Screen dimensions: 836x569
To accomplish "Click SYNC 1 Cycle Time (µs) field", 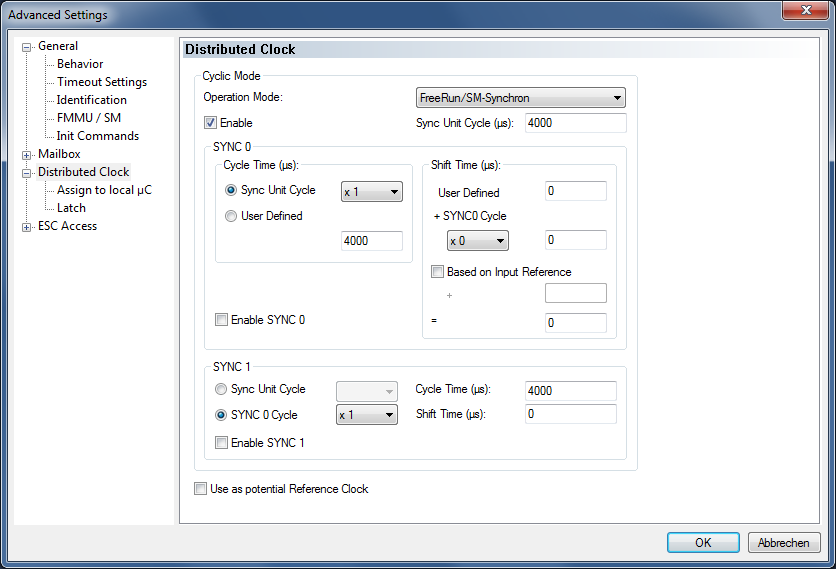I will (x=570, y=390).
